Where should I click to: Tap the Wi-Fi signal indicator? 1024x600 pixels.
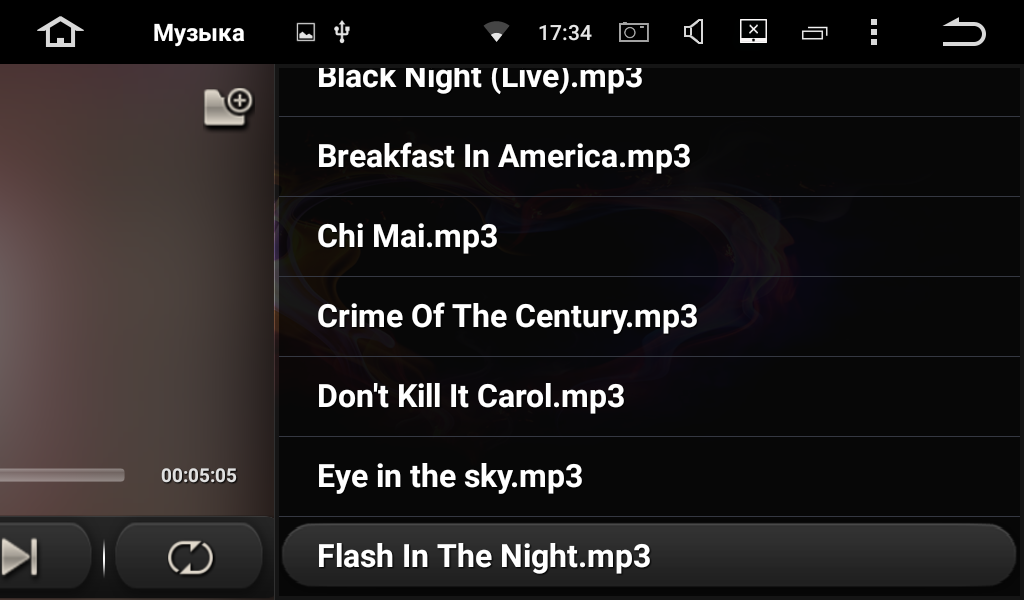496,31
